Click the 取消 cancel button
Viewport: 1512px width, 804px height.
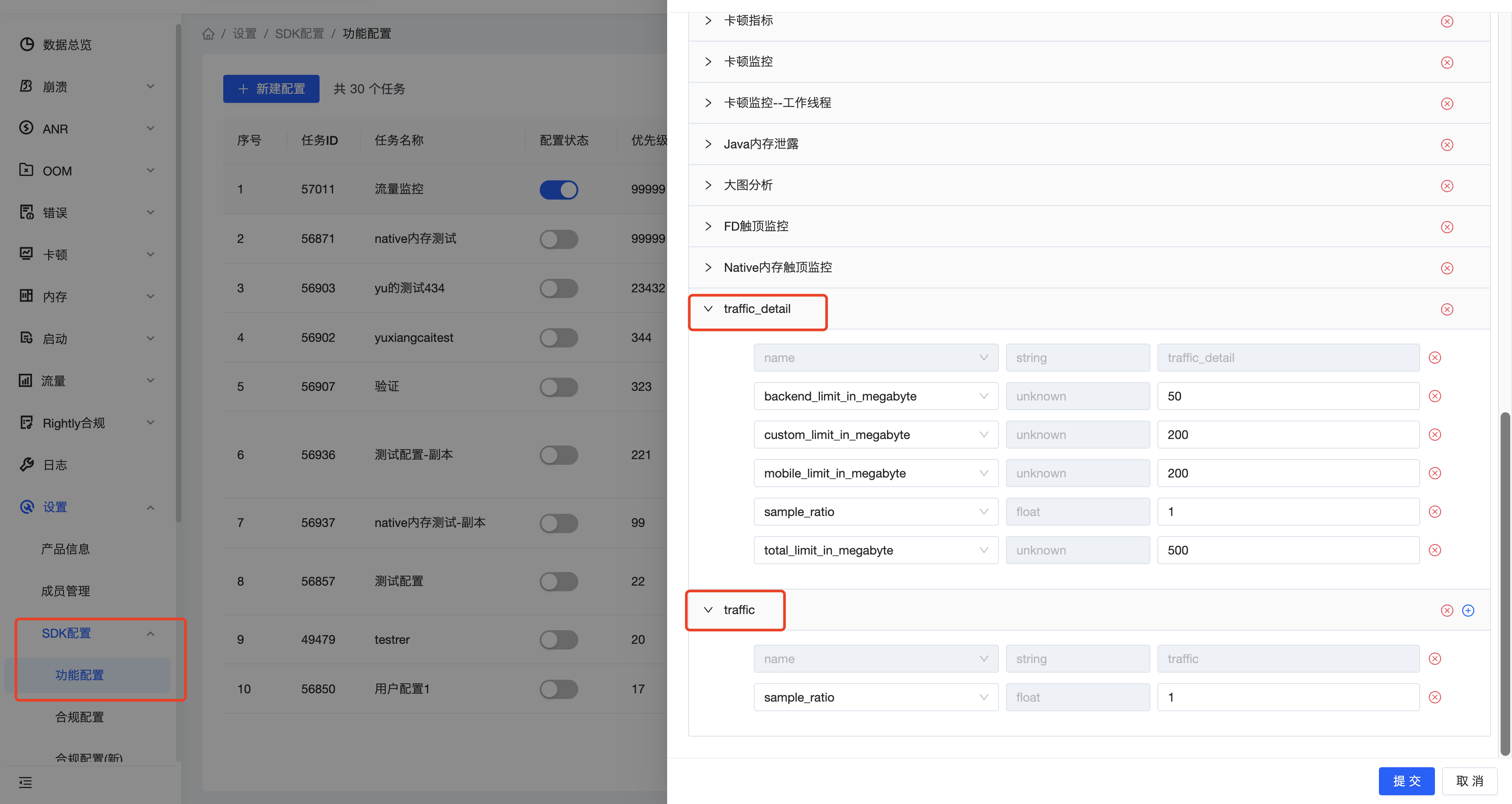[1469, 781]
